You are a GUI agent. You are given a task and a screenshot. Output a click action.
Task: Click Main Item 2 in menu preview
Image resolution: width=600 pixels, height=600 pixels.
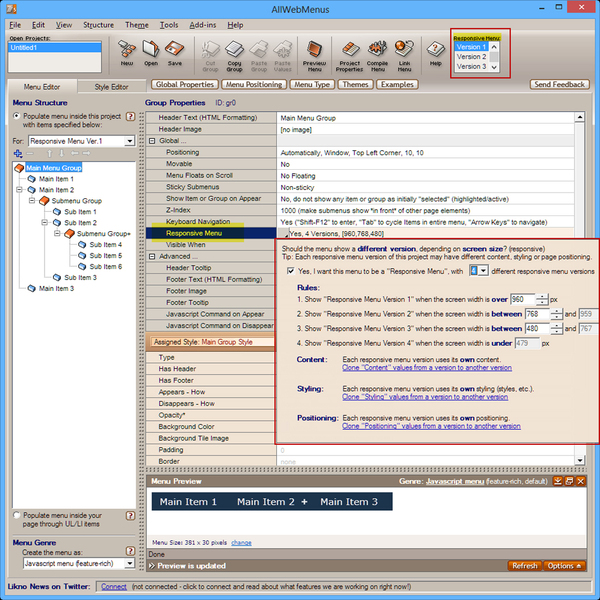[266, 502]
